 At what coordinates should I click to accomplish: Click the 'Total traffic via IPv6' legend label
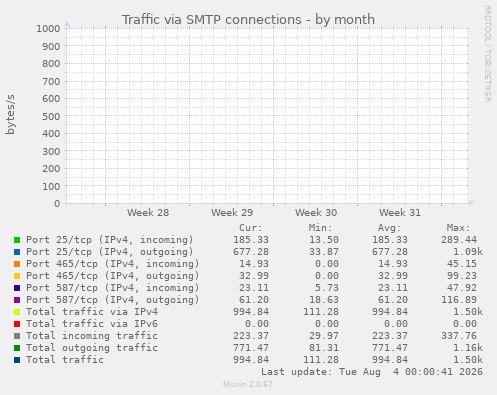pos(92,324)
